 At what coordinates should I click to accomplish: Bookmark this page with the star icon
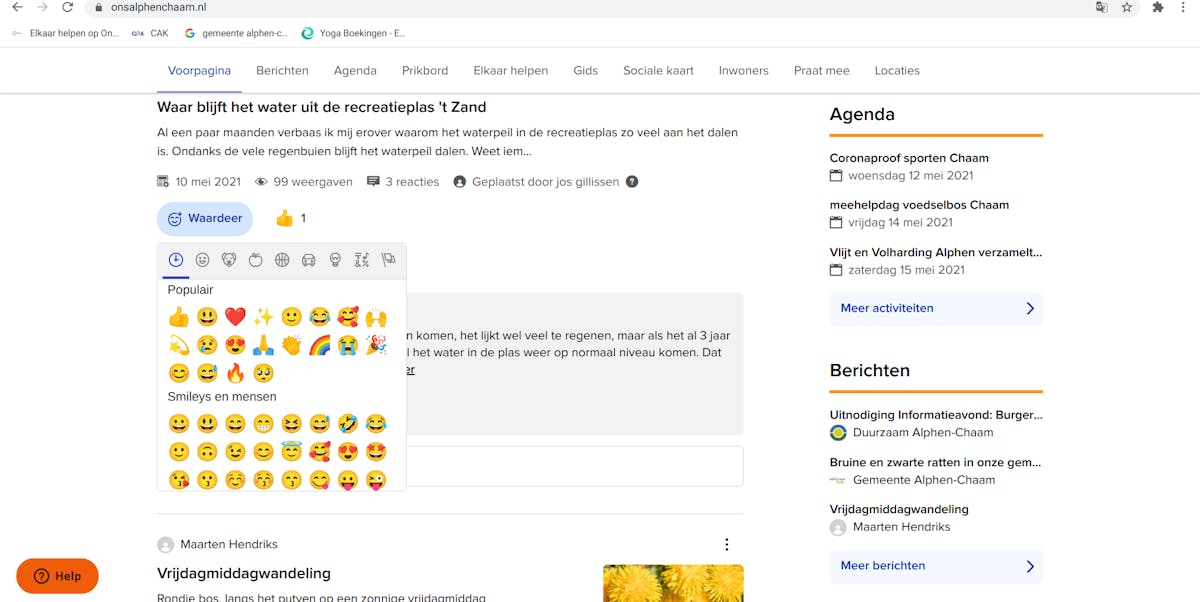(1127, 7)
